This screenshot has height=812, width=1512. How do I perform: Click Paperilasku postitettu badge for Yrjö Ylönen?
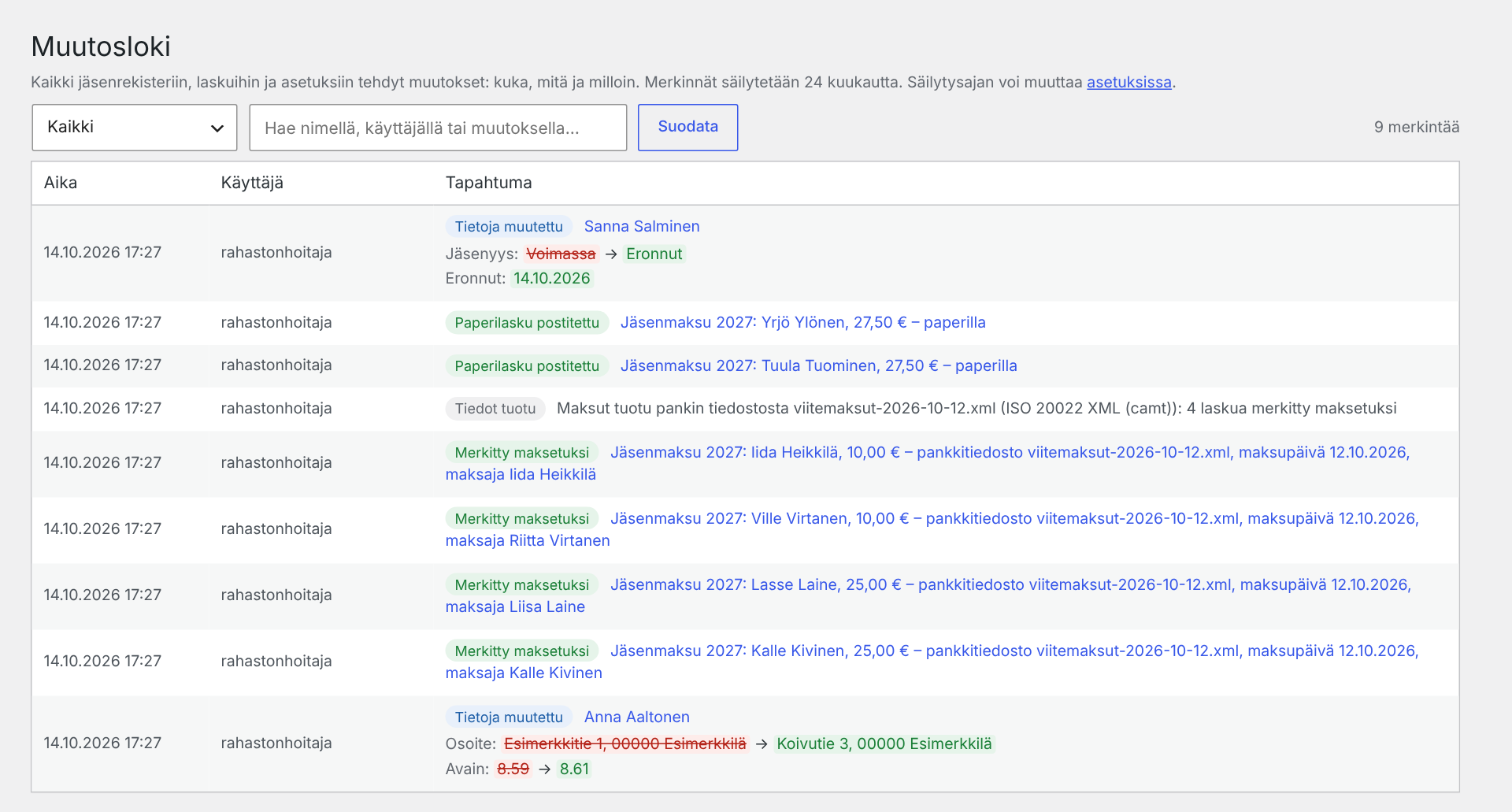coord(527,323)
